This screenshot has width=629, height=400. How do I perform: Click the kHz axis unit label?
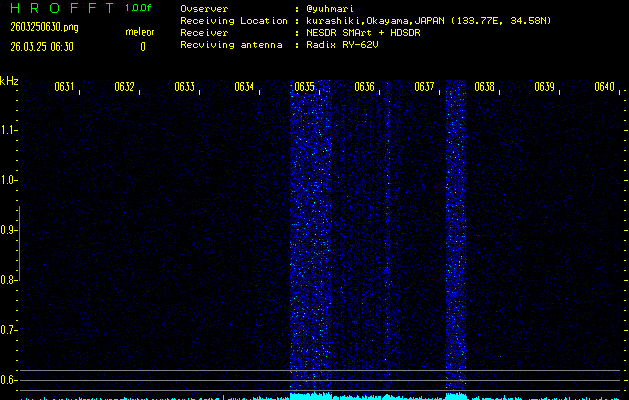[x=9, y=81]
